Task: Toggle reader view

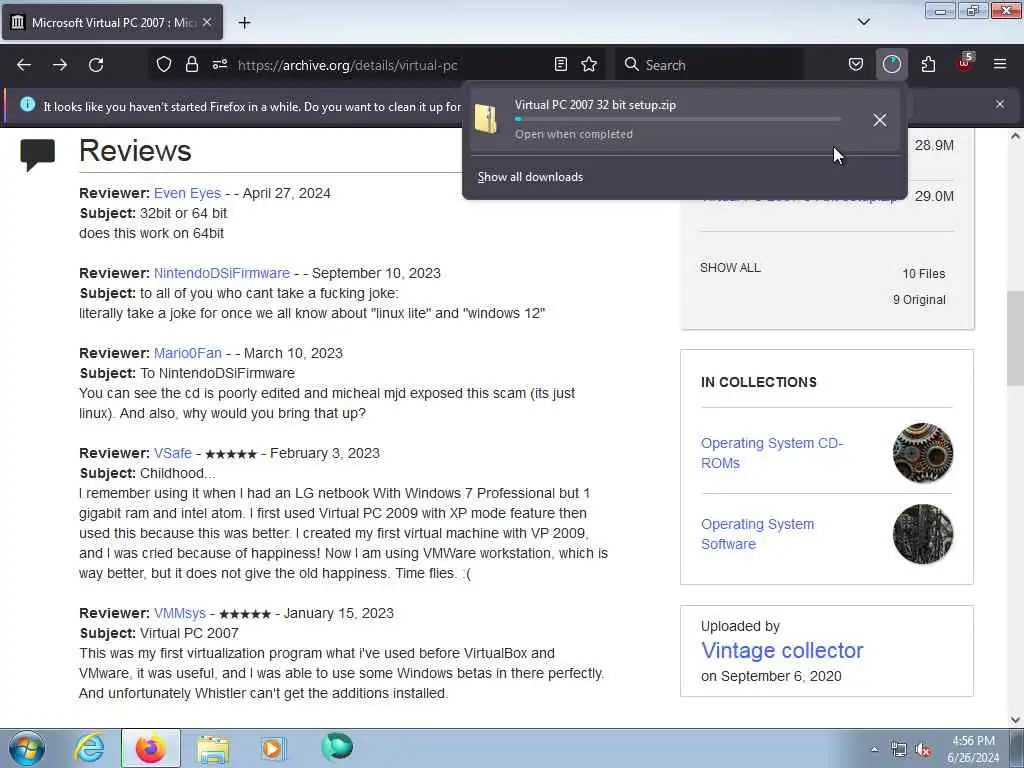Action: coord(560,65)
